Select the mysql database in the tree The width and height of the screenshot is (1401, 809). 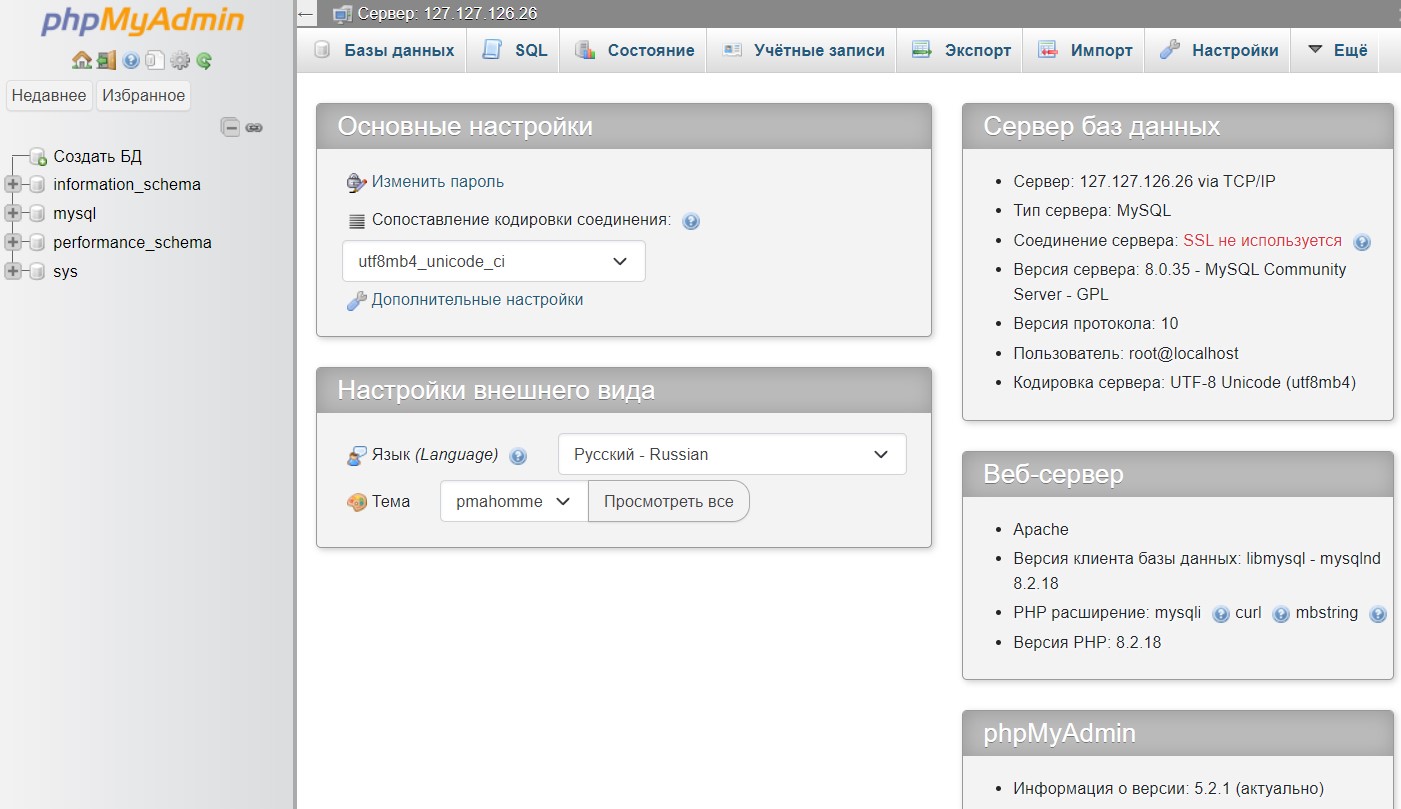coord(75,213)
